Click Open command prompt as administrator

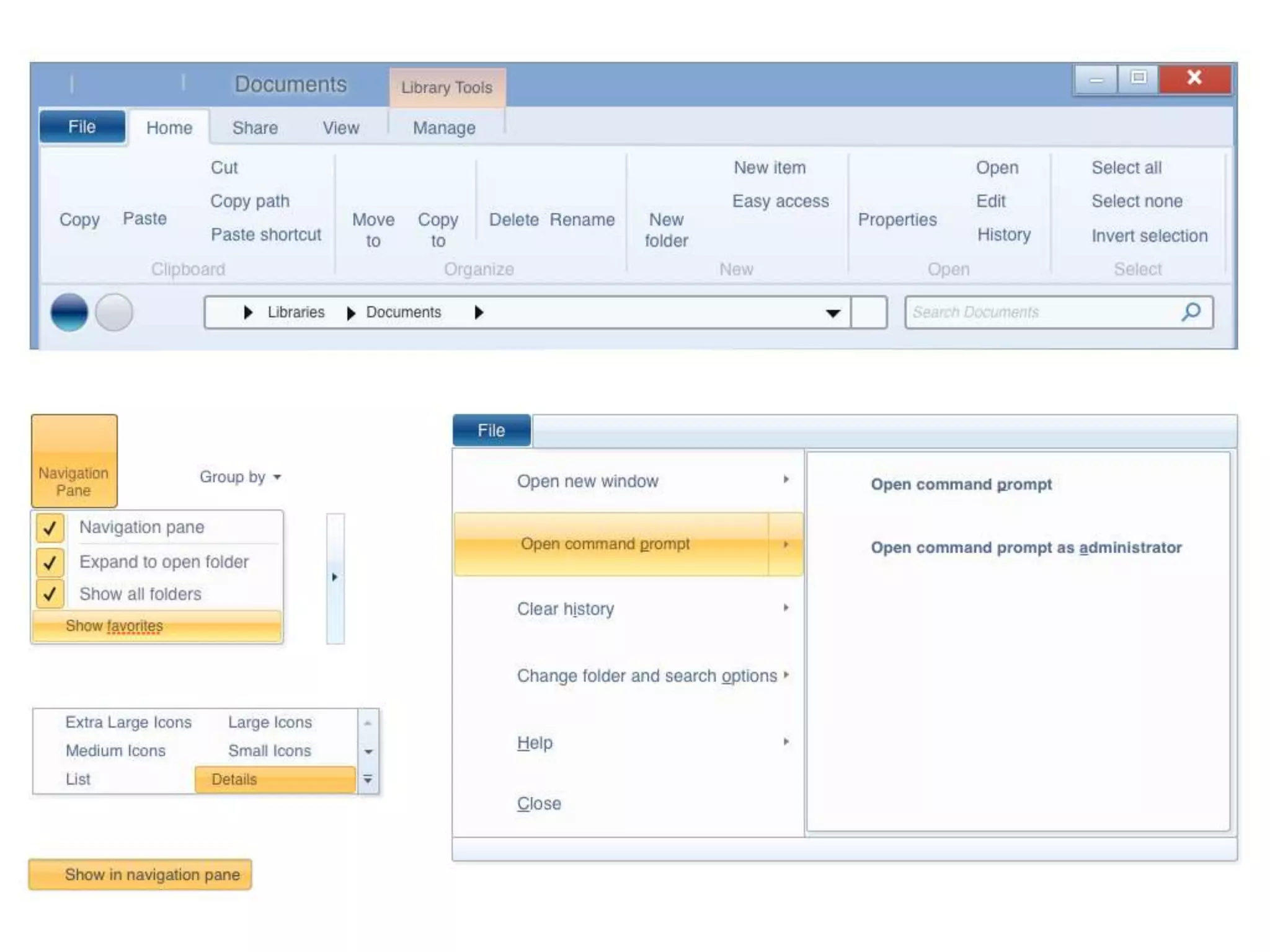point(1026,547)
